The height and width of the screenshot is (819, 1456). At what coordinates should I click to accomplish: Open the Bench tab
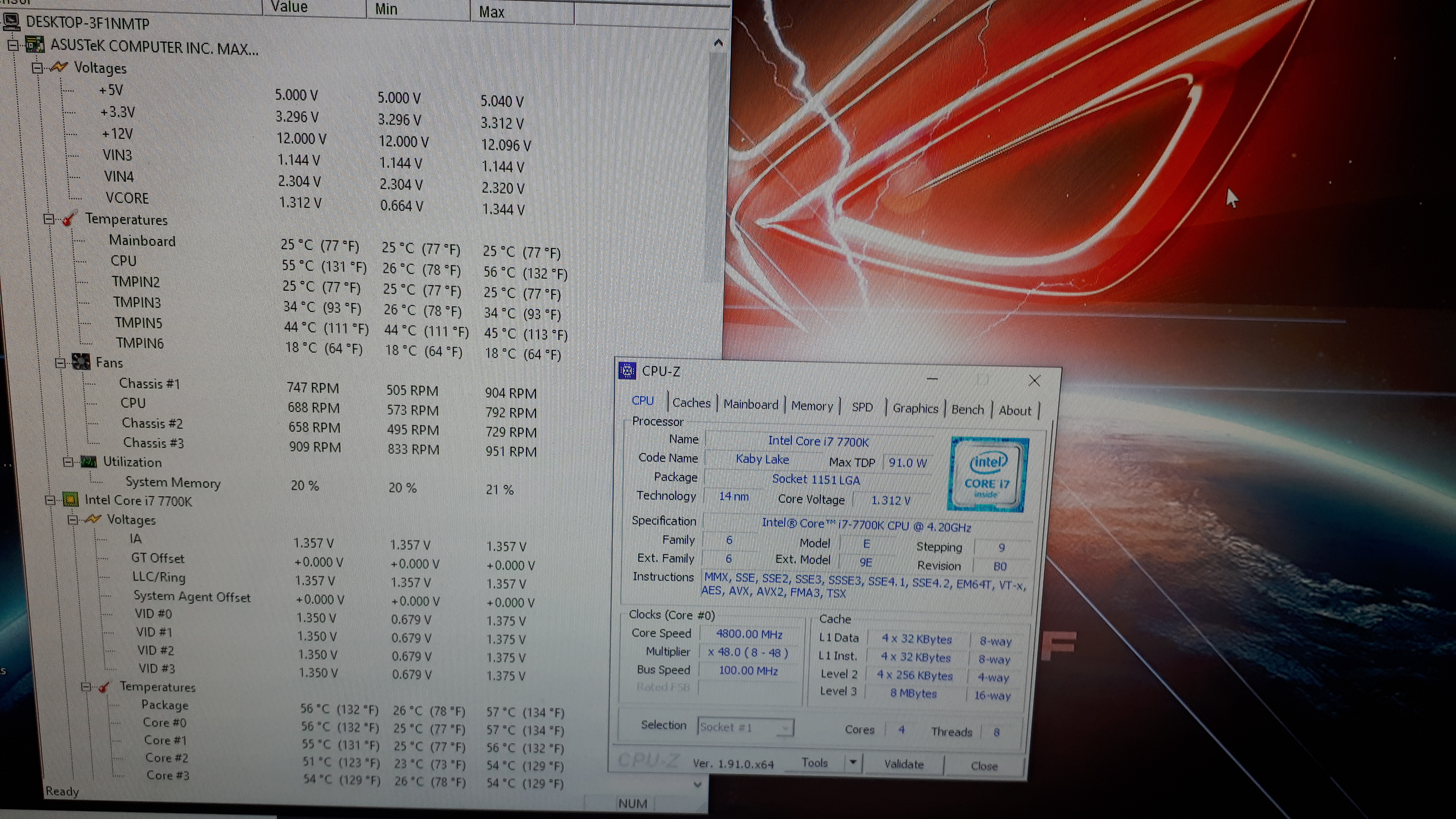968,410
